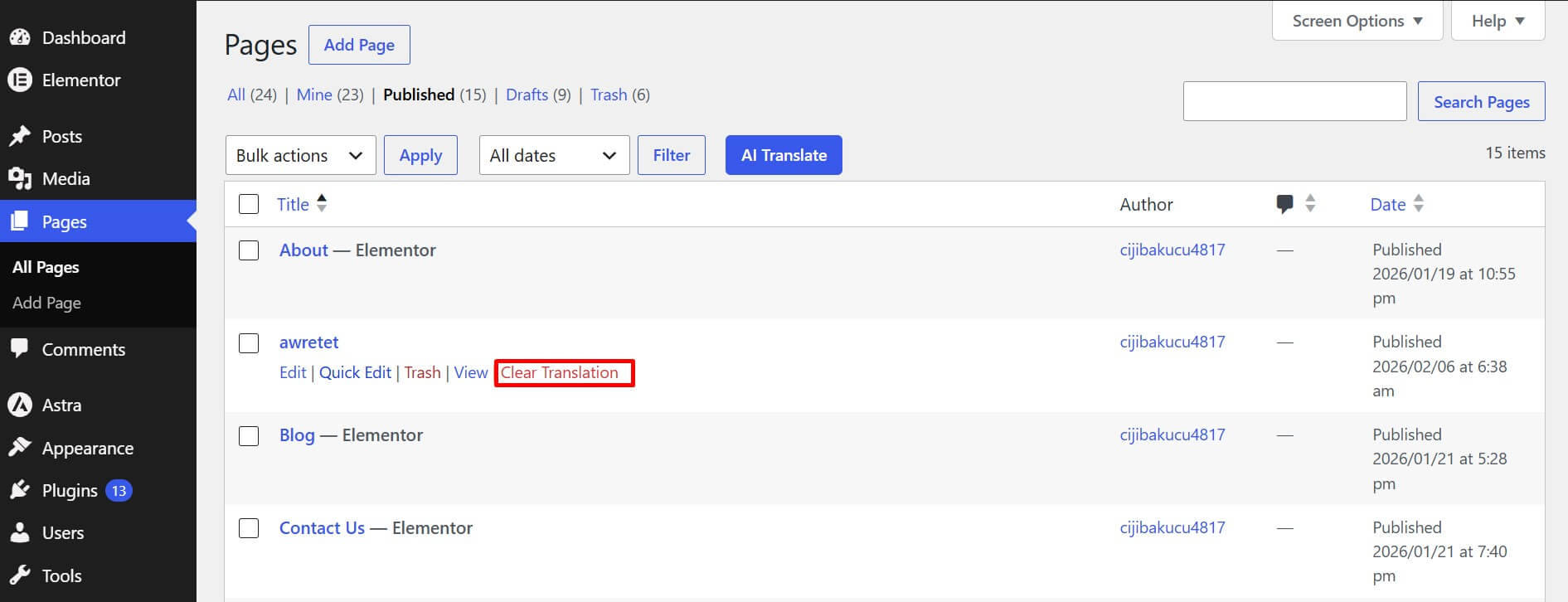This screenshot has height=602, width=1568.
Task: View the Drafts (9) filter
Action: [x=538, y=95]
